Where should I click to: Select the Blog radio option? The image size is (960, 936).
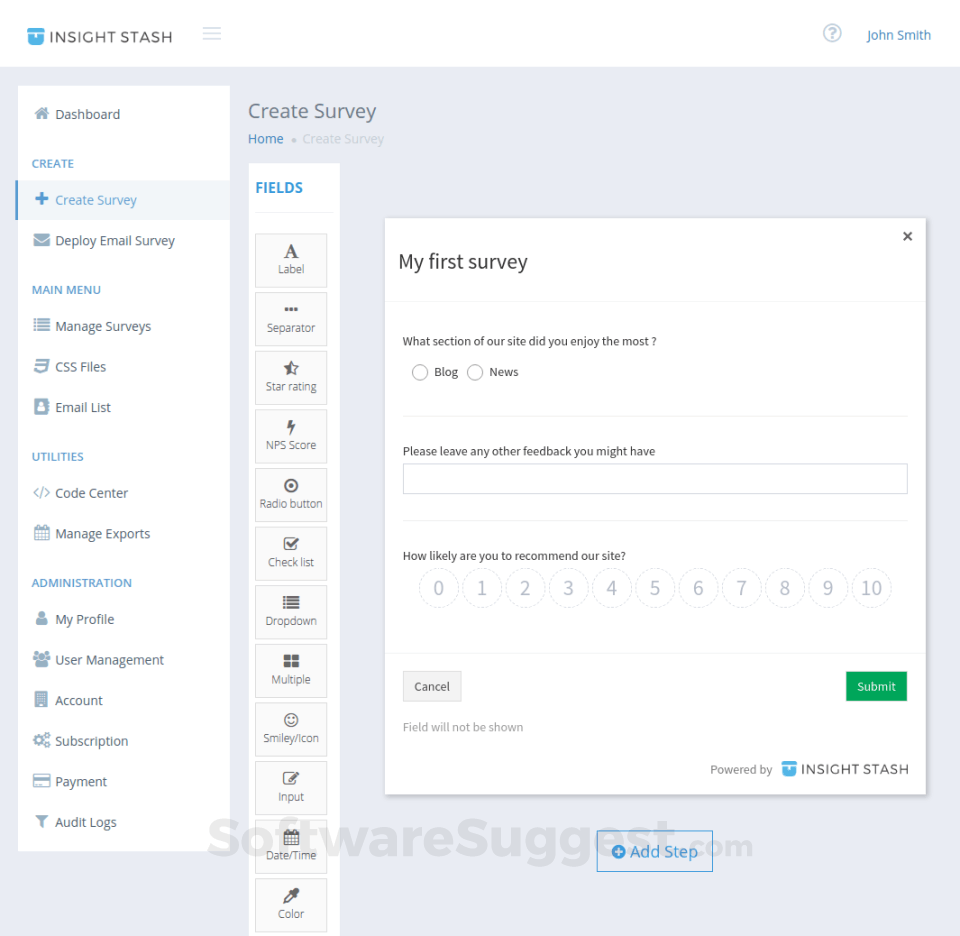[420, 372]
